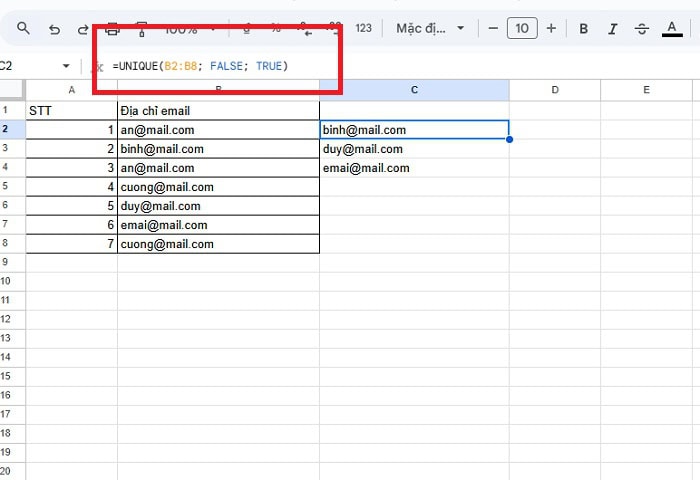The width and height of the screenshot is (700, 480).
Task: Click cell B8 cuong@mail.com in row 8
Action: coord(218,244)
